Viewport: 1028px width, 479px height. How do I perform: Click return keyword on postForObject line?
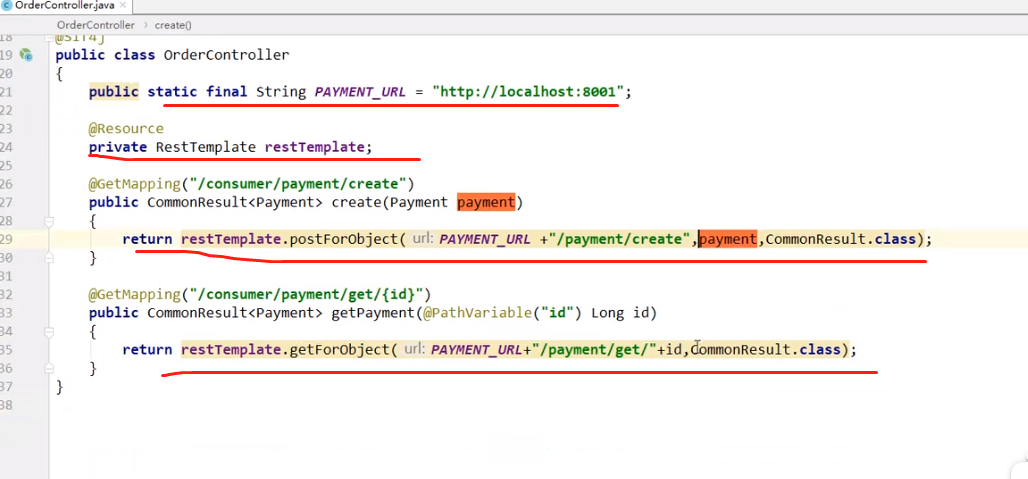click(148, 239)
